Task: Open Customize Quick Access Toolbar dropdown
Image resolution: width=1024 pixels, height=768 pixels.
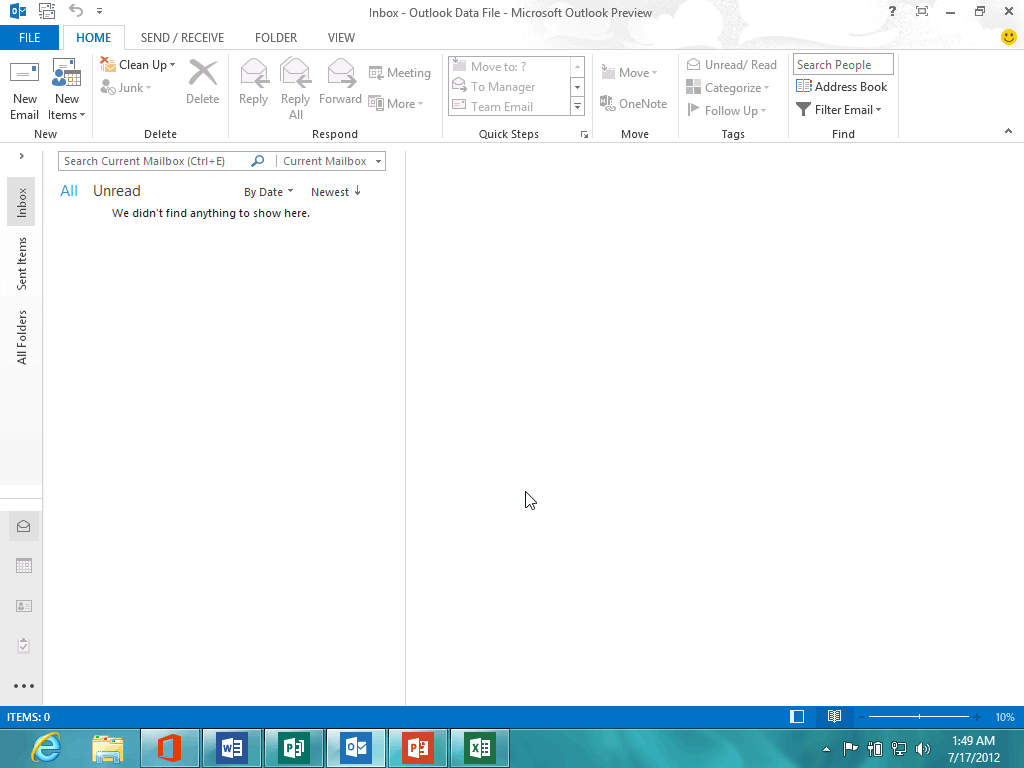Action: [x=99, y=11]
